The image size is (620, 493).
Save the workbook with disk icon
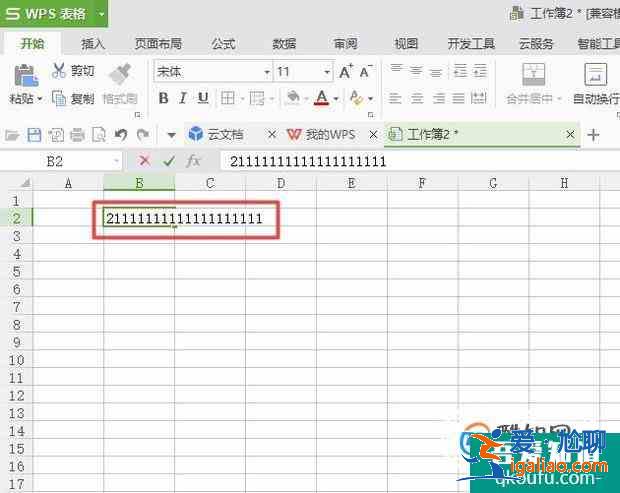tap(34, 135)
